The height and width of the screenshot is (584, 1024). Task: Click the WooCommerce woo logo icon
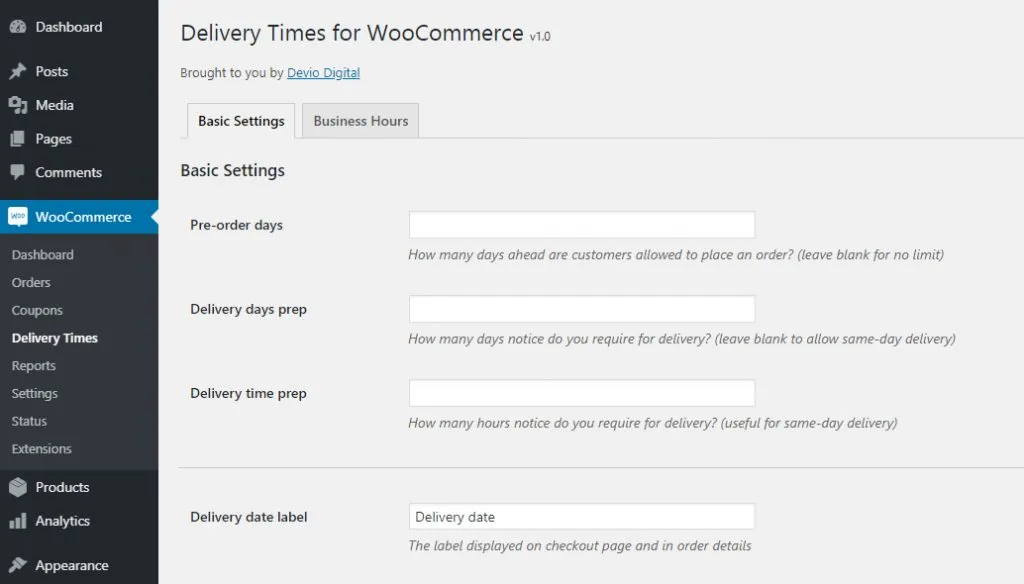coord(18,216)
